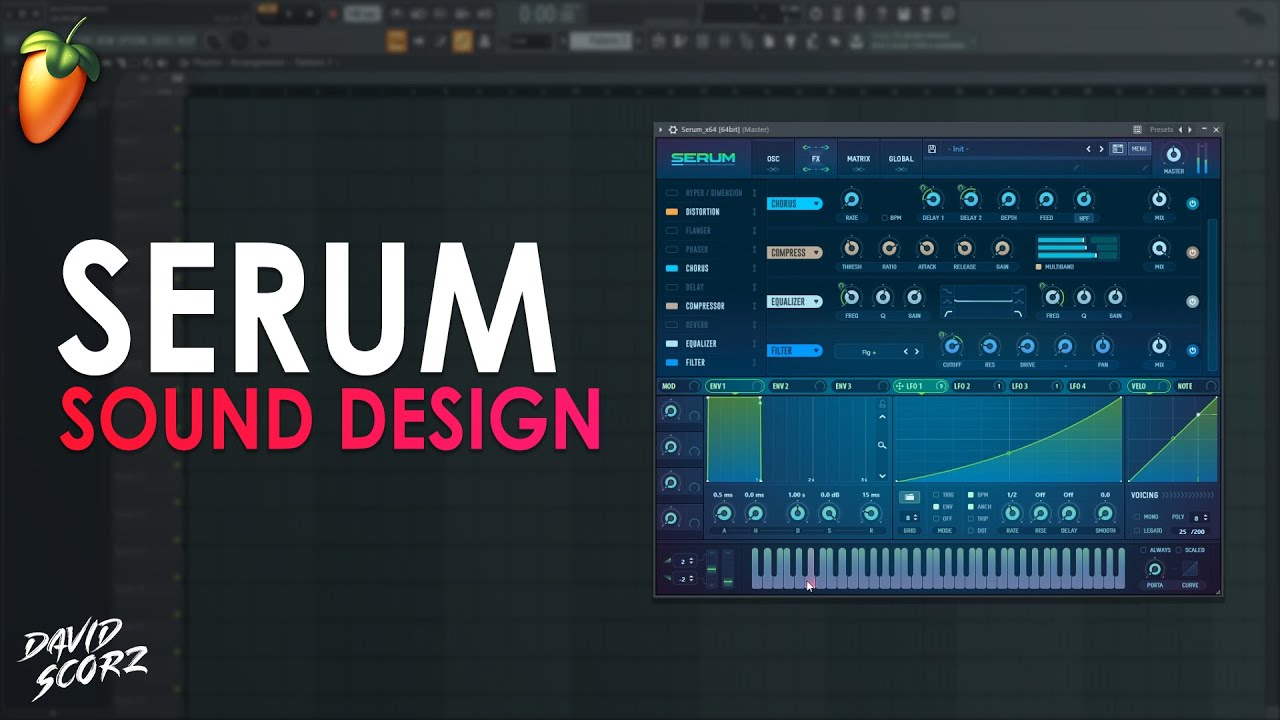This screenshot has height=720, width=1280.
Task: Click the envelope lock icon
Action: click(882, 405)
